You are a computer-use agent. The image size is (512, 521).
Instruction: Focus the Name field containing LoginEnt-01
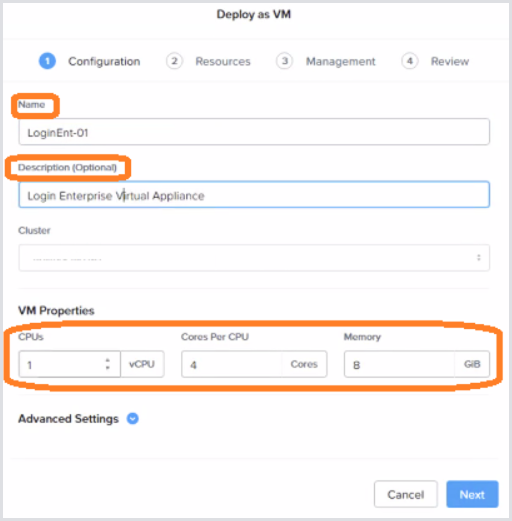(x=254, y=132)
